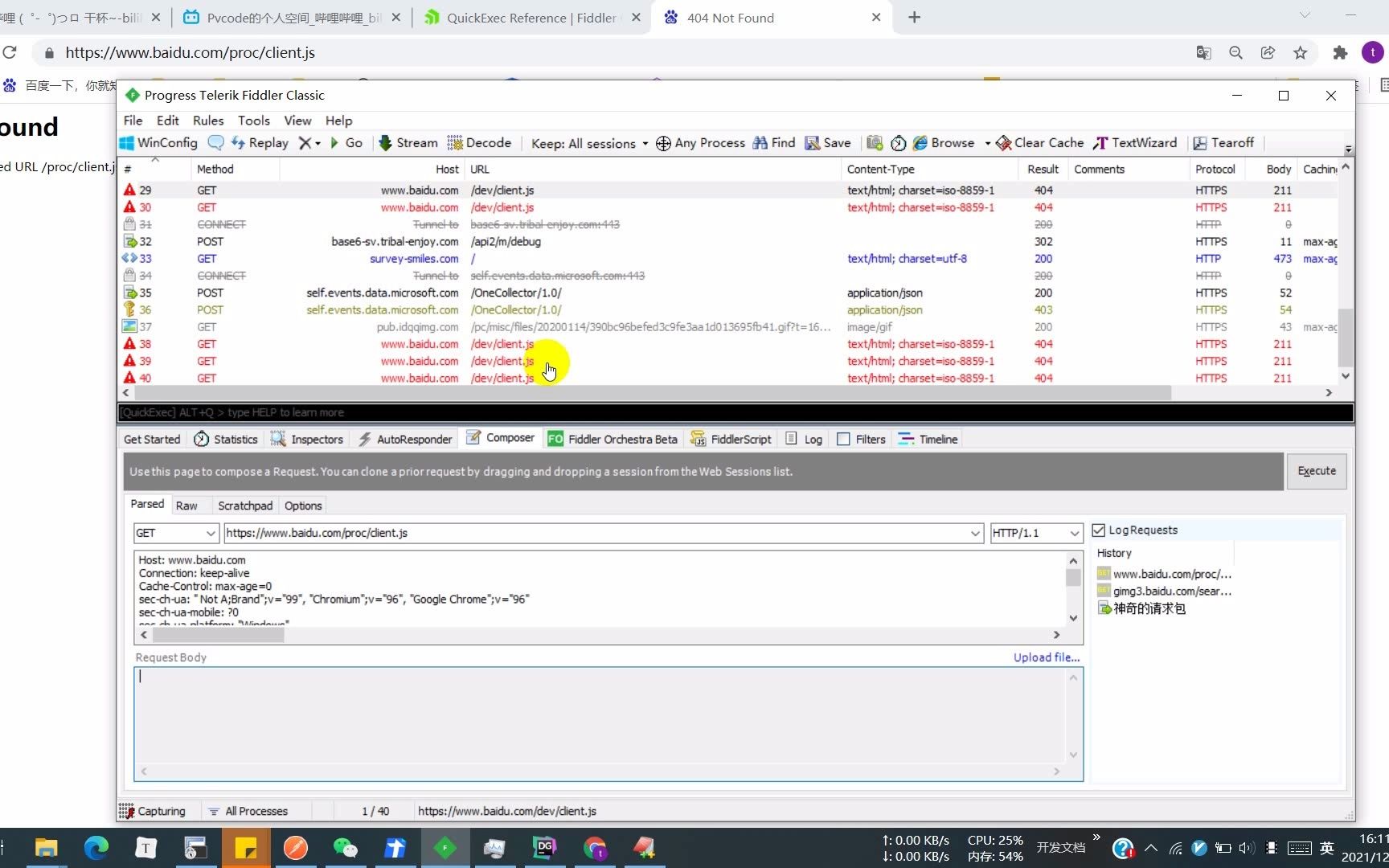Click Clear Cache in toolbar
The height and width of the screenshot is (868, 1389).
pyautogui.click(x=1040, y=142)
